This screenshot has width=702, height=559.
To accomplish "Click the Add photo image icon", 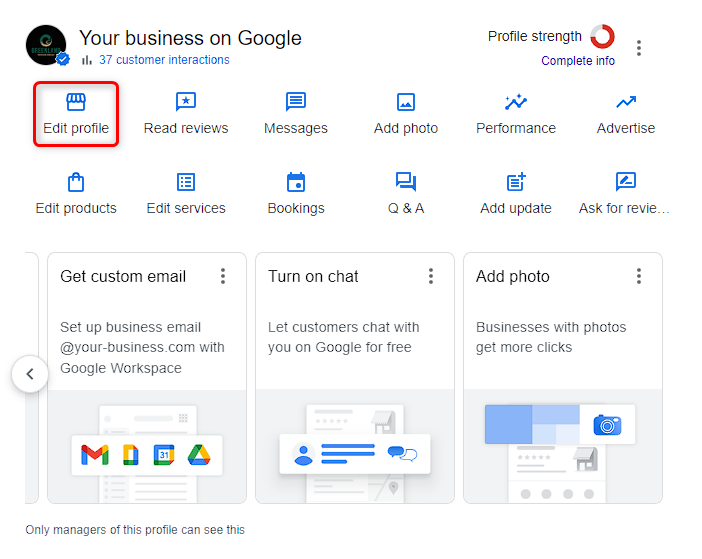I will click(x=406, y=102).
